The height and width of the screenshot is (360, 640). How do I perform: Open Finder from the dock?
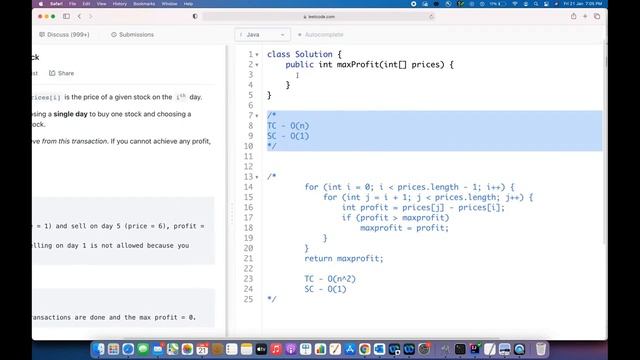coord(98,349)
